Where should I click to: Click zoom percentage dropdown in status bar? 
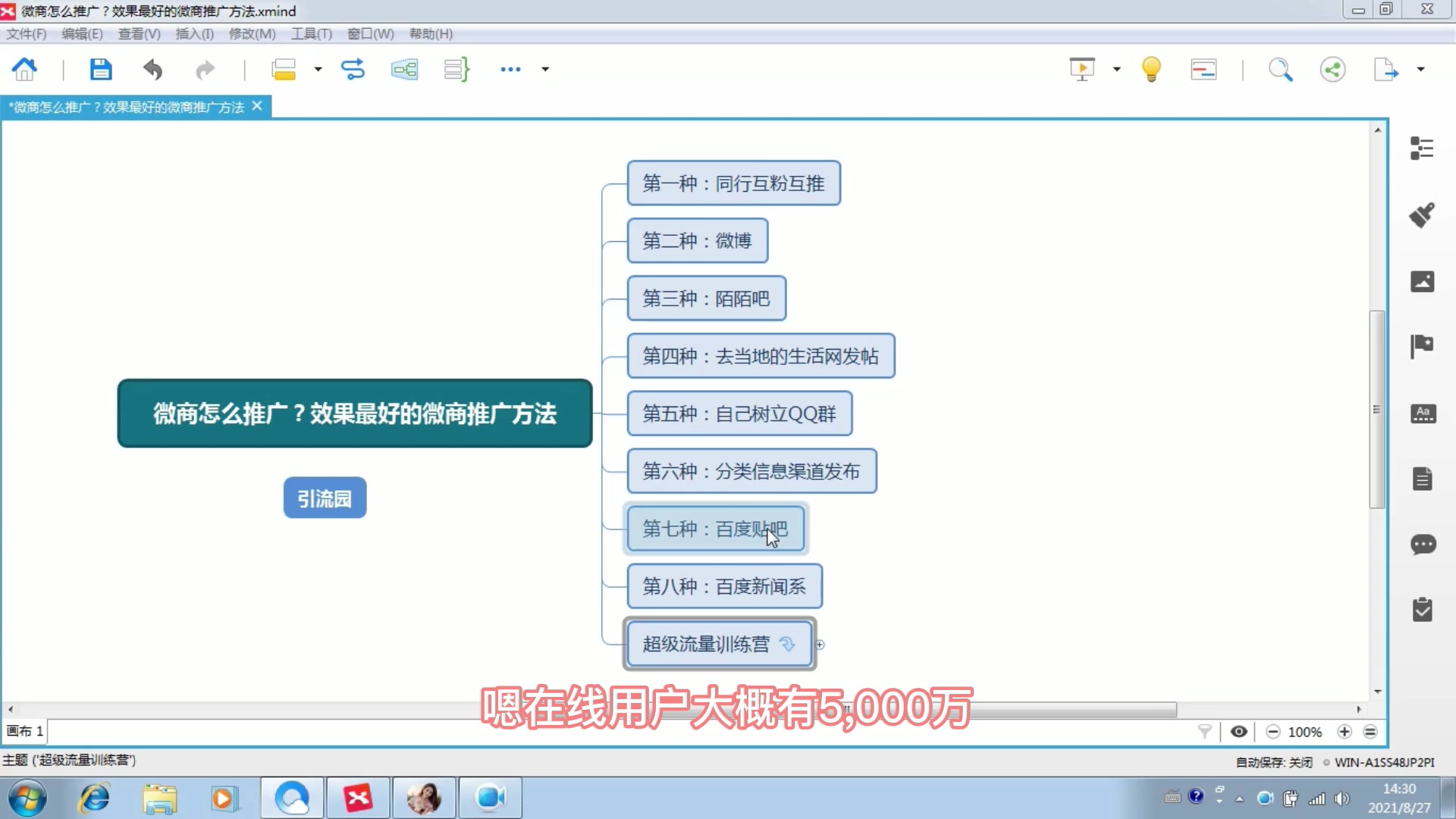pyautogui.click(x=1308, y=732)
